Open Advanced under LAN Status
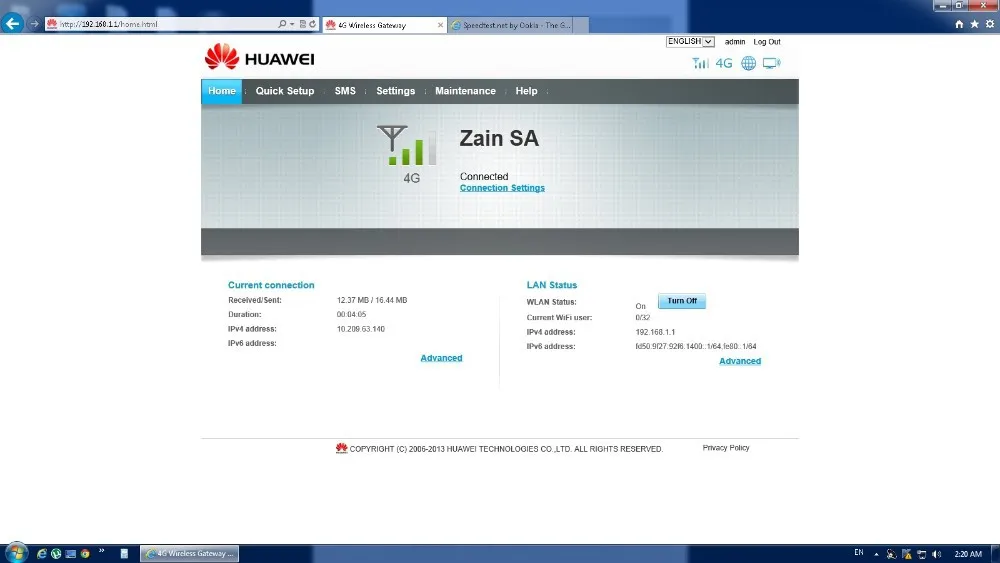 [740, 361]
